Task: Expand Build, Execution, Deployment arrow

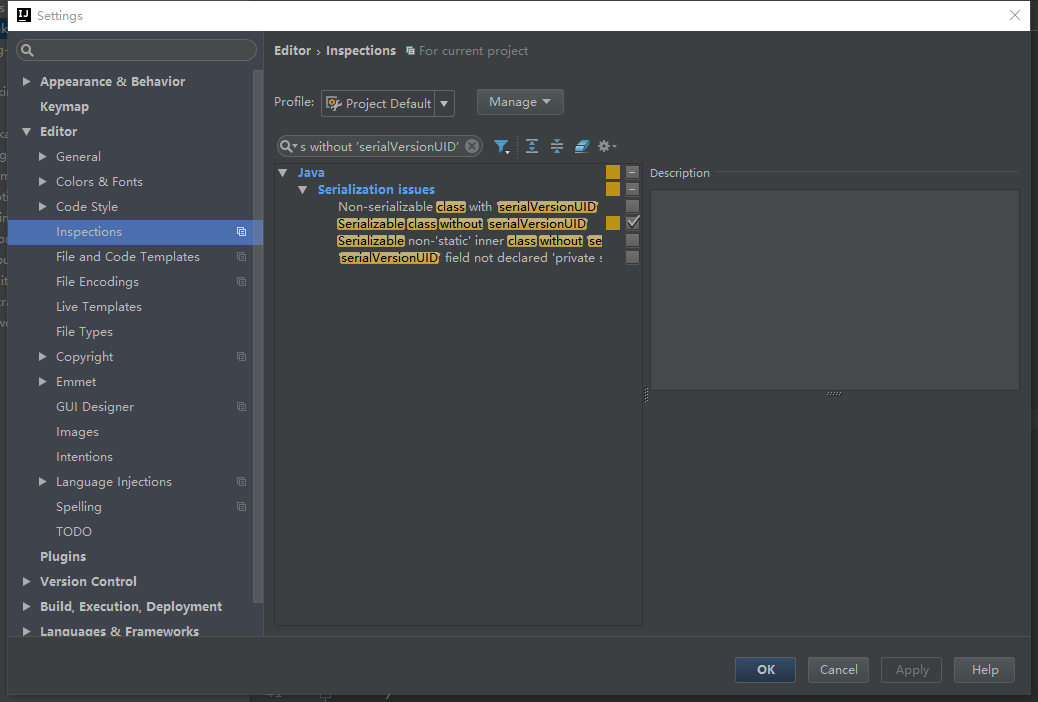Action: point(26,607)
